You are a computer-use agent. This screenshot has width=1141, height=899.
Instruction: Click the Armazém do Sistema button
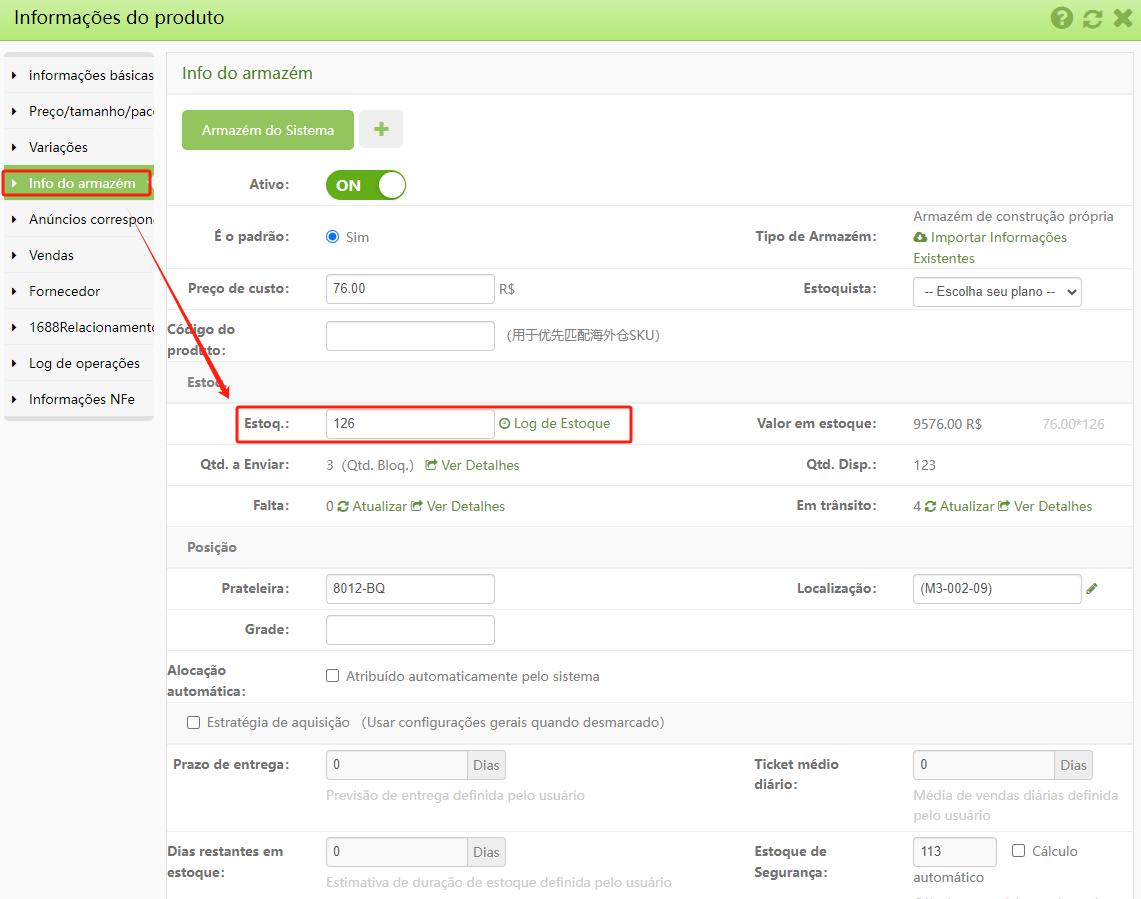click(x=268, y=130)
